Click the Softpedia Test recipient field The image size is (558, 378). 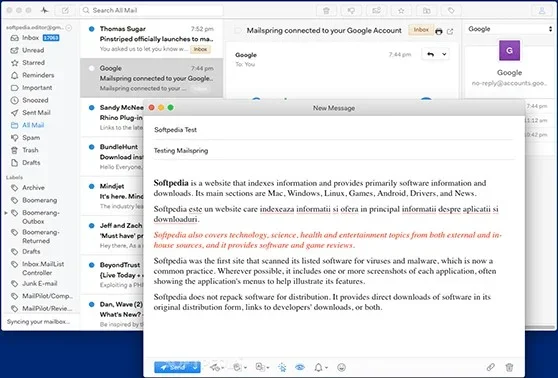click(334, 130)
